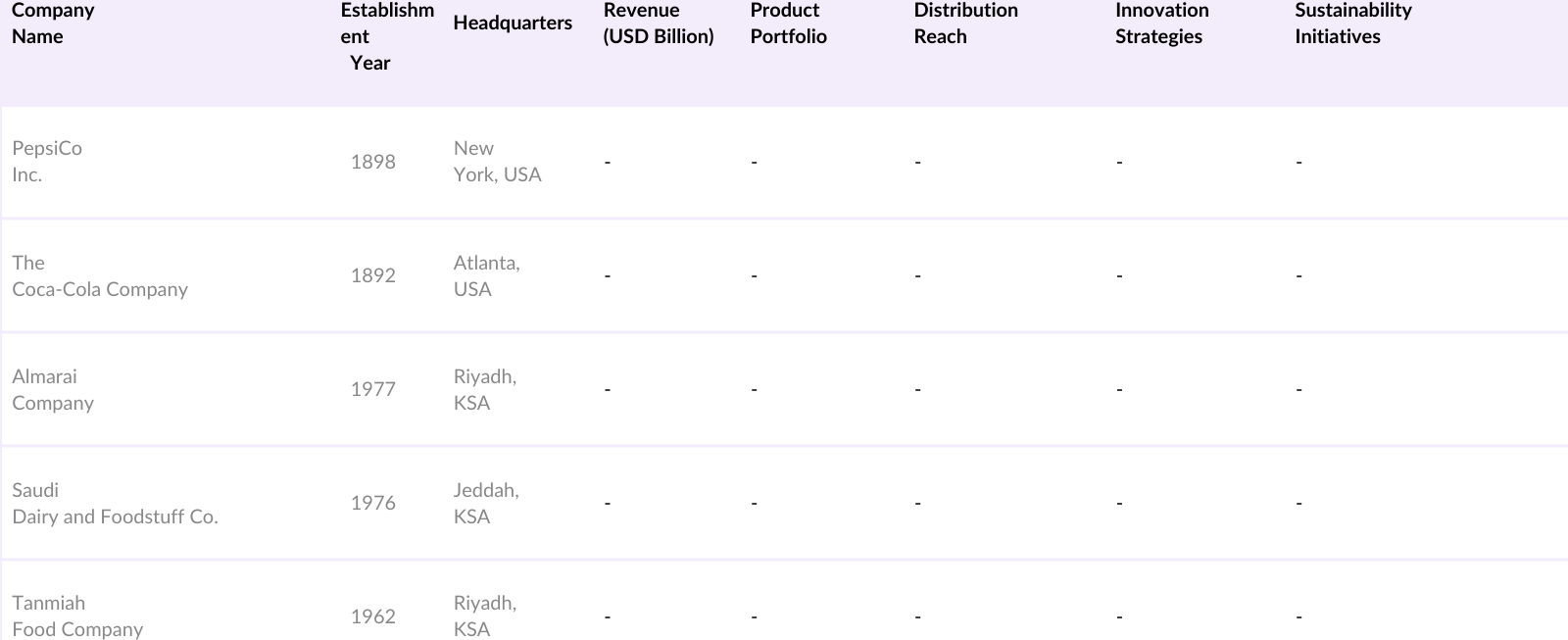Click the Distribution Reach column header
This screenshot has height=640, width=1568.
pos(965,24)
